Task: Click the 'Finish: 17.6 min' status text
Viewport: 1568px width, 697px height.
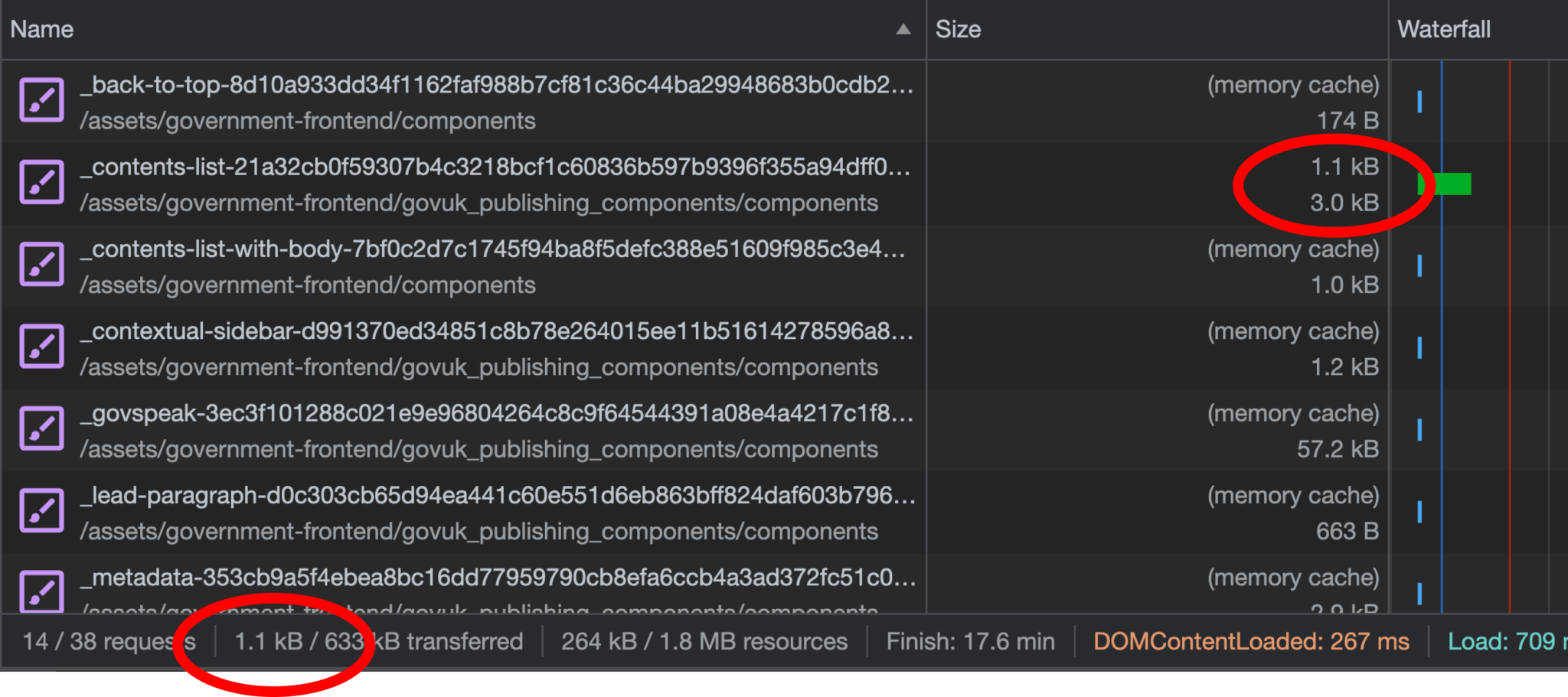Action: (970, 641)
